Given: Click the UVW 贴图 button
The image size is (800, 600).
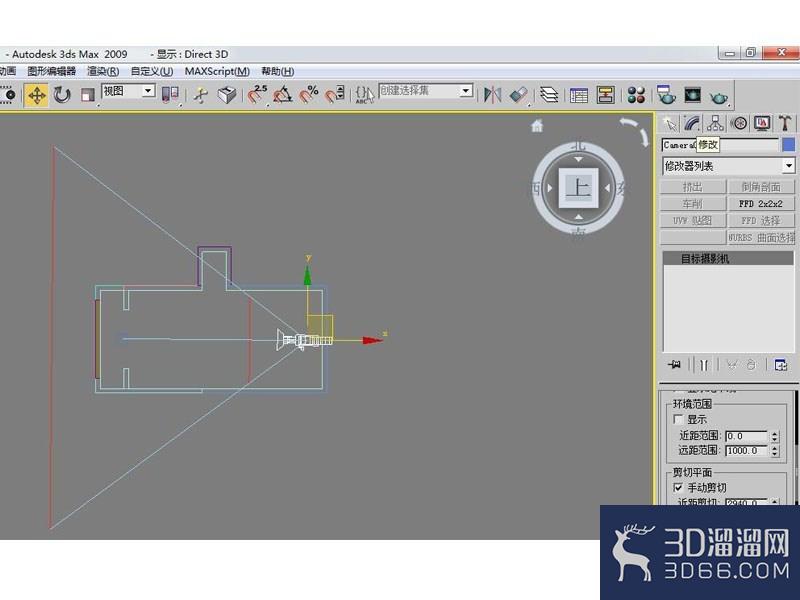Looking at the screenshot, I should 693,220.
